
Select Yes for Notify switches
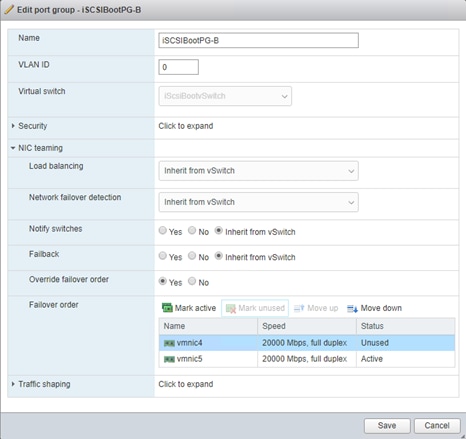click(163, 230)
